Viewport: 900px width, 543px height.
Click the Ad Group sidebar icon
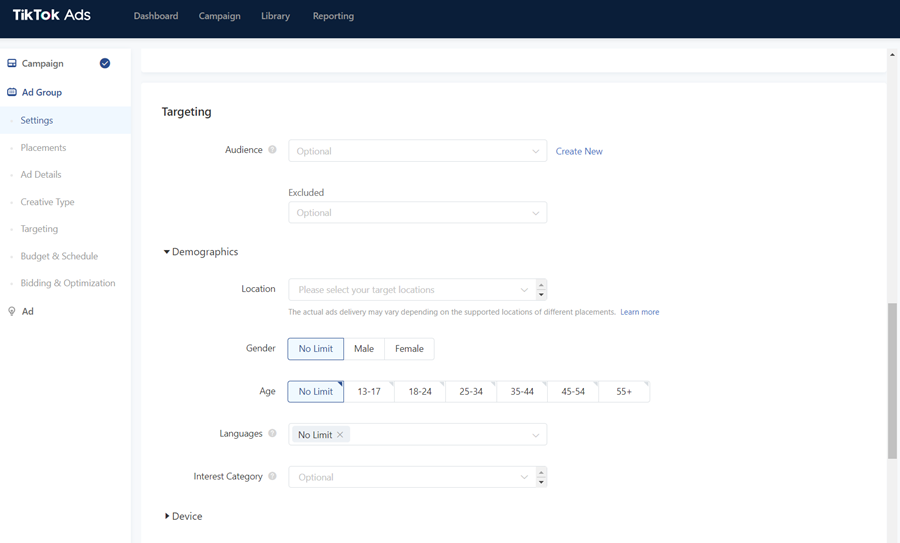11,92
